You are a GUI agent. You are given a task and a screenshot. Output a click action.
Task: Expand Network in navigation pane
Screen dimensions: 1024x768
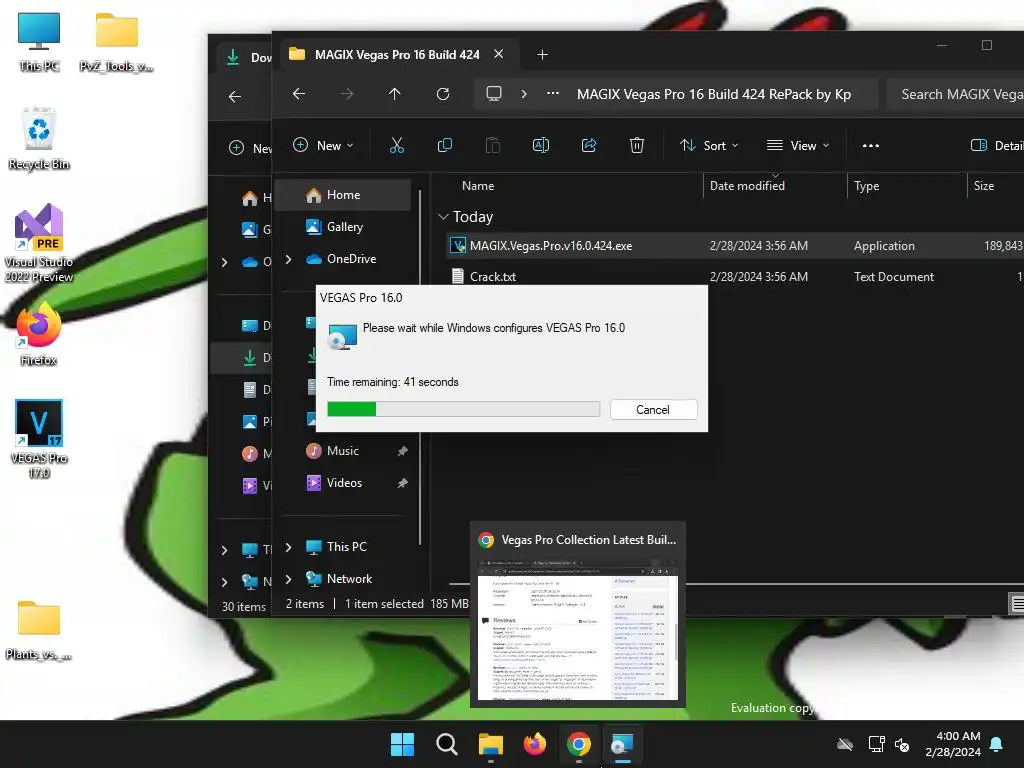(289, 579)
